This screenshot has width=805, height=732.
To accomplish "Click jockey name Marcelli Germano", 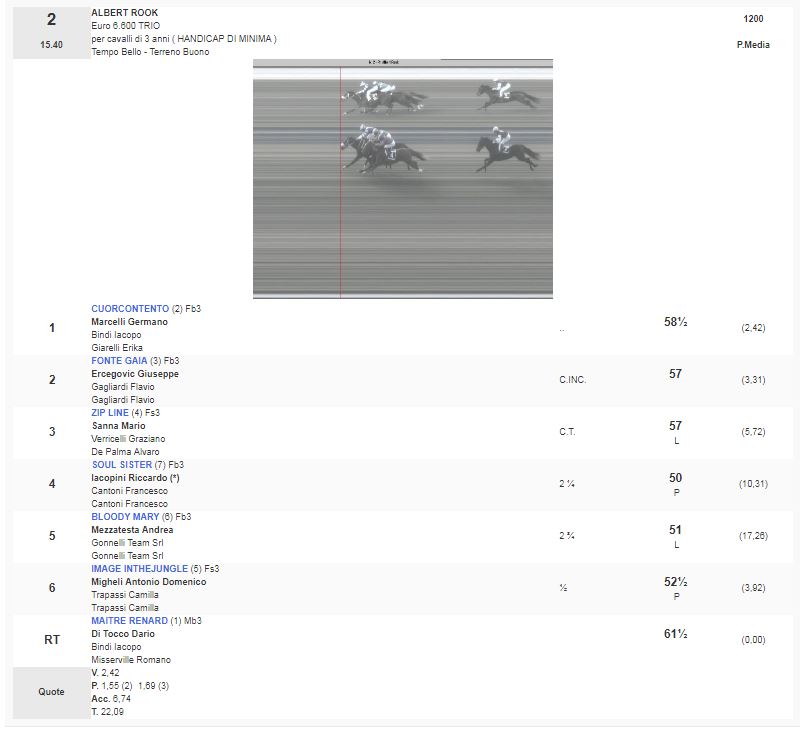I will (x=129, y=322).
